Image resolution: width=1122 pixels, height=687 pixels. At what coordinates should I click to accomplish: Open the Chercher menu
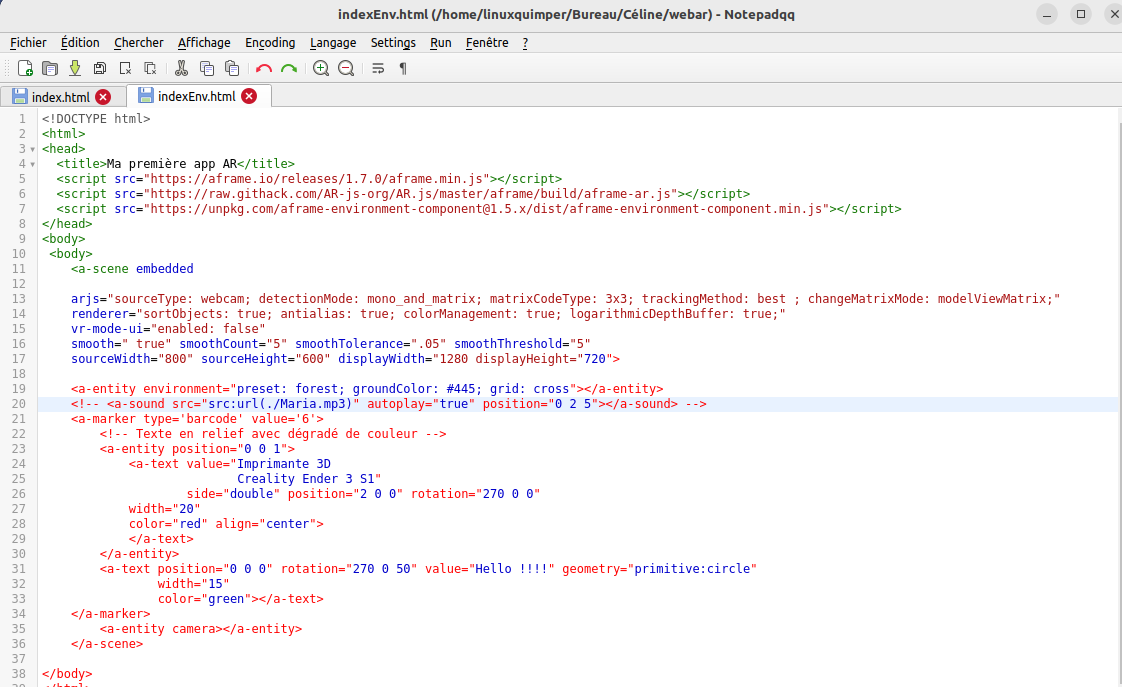[x=139, y=43]
